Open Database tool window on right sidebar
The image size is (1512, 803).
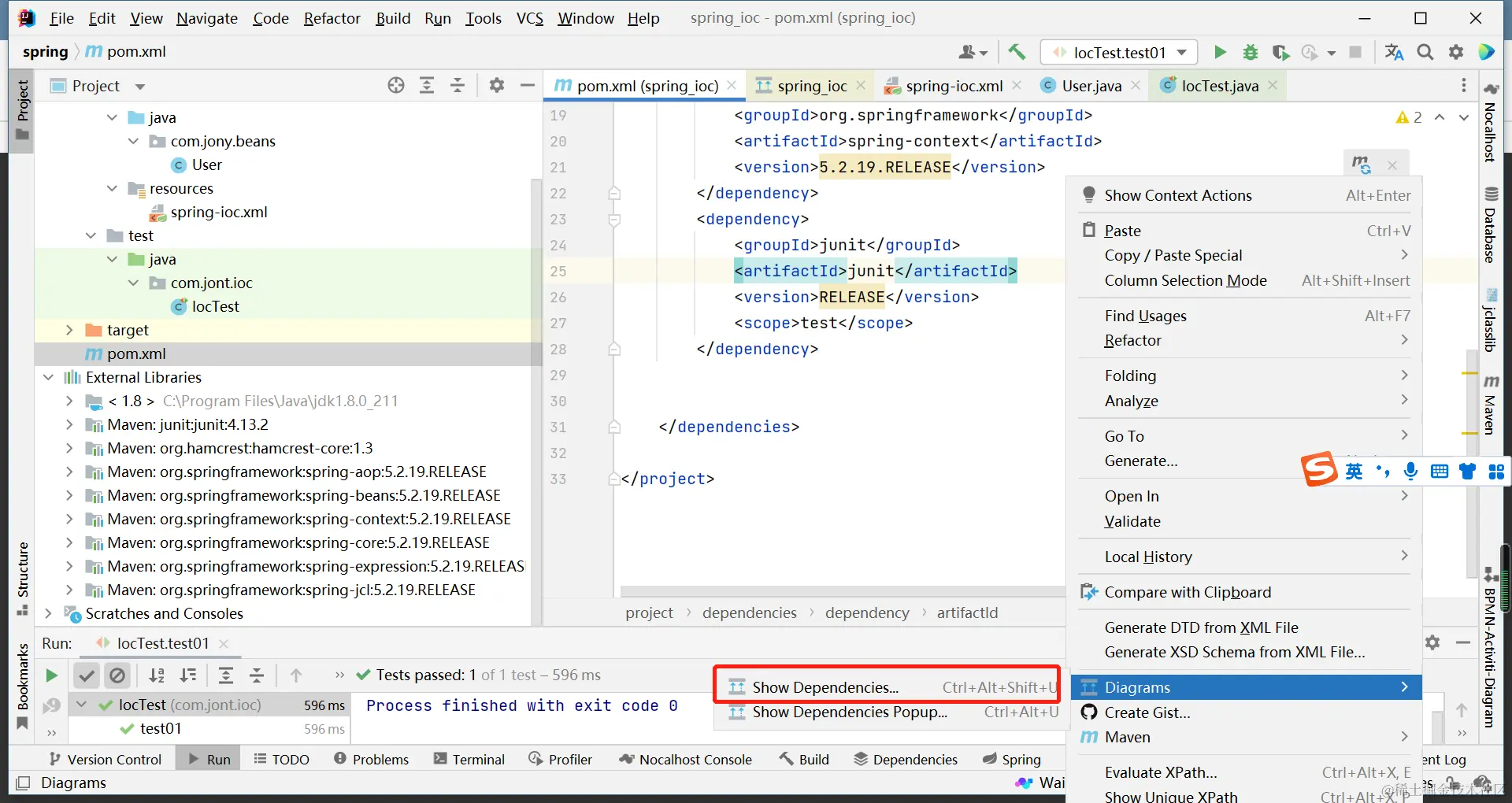pos(1490,224)
